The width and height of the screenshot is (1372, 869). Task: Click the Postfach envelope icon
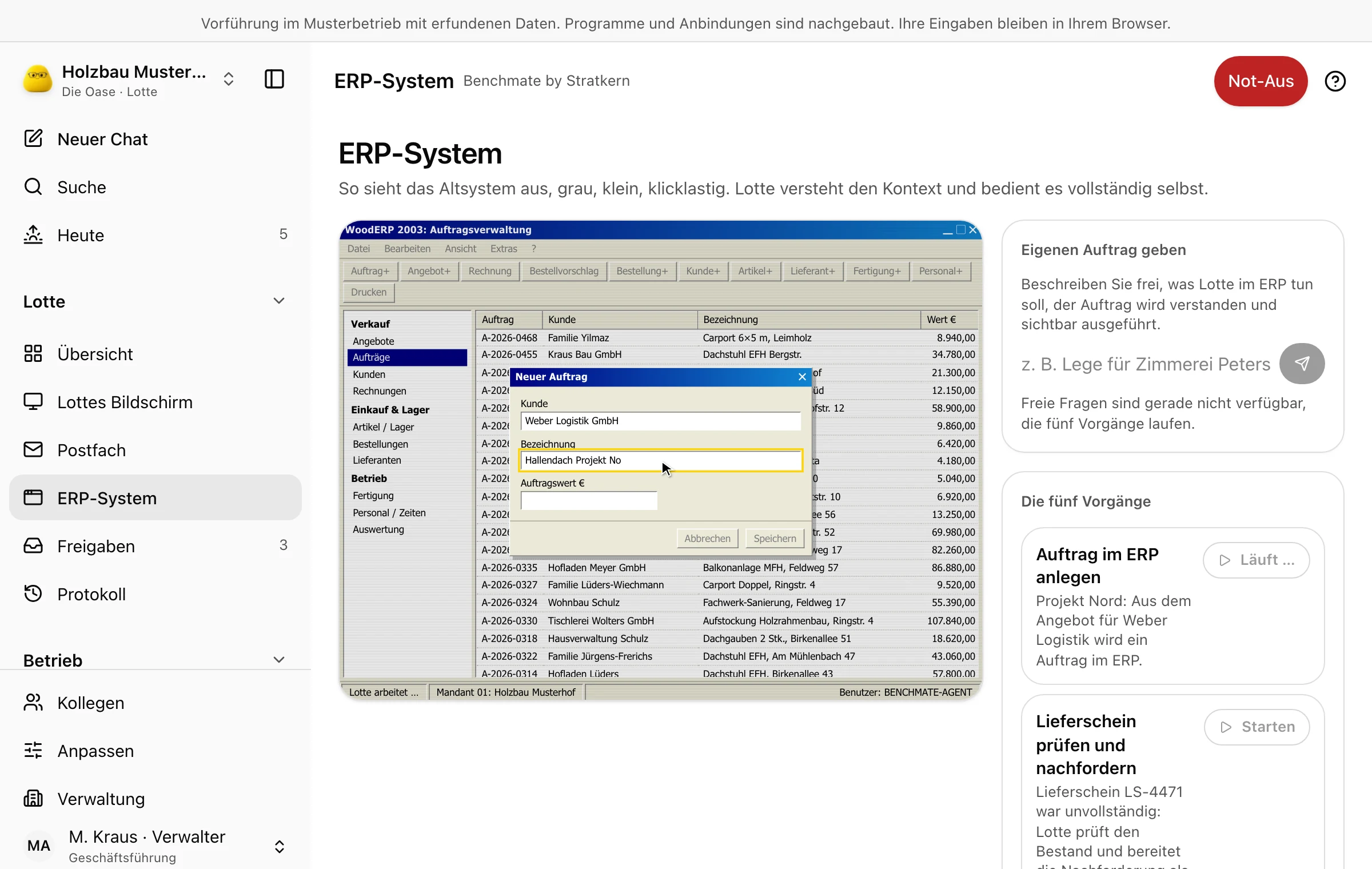33,450
